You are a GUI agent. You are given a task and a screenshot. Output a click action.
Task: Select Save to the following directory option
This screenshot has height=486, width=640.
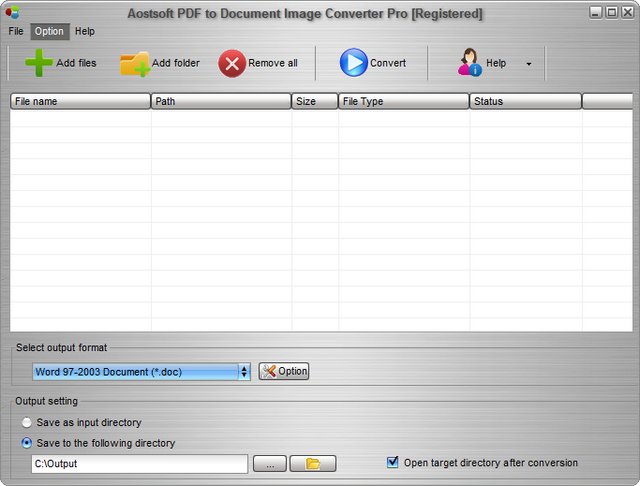coord(27,443)
